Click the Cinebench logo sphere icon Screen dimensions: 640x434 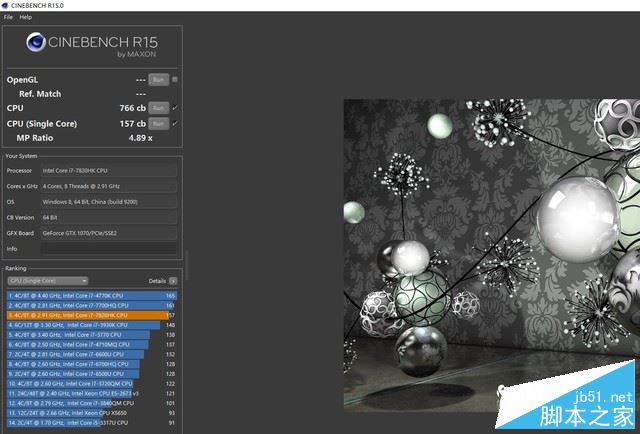point(36,42)
